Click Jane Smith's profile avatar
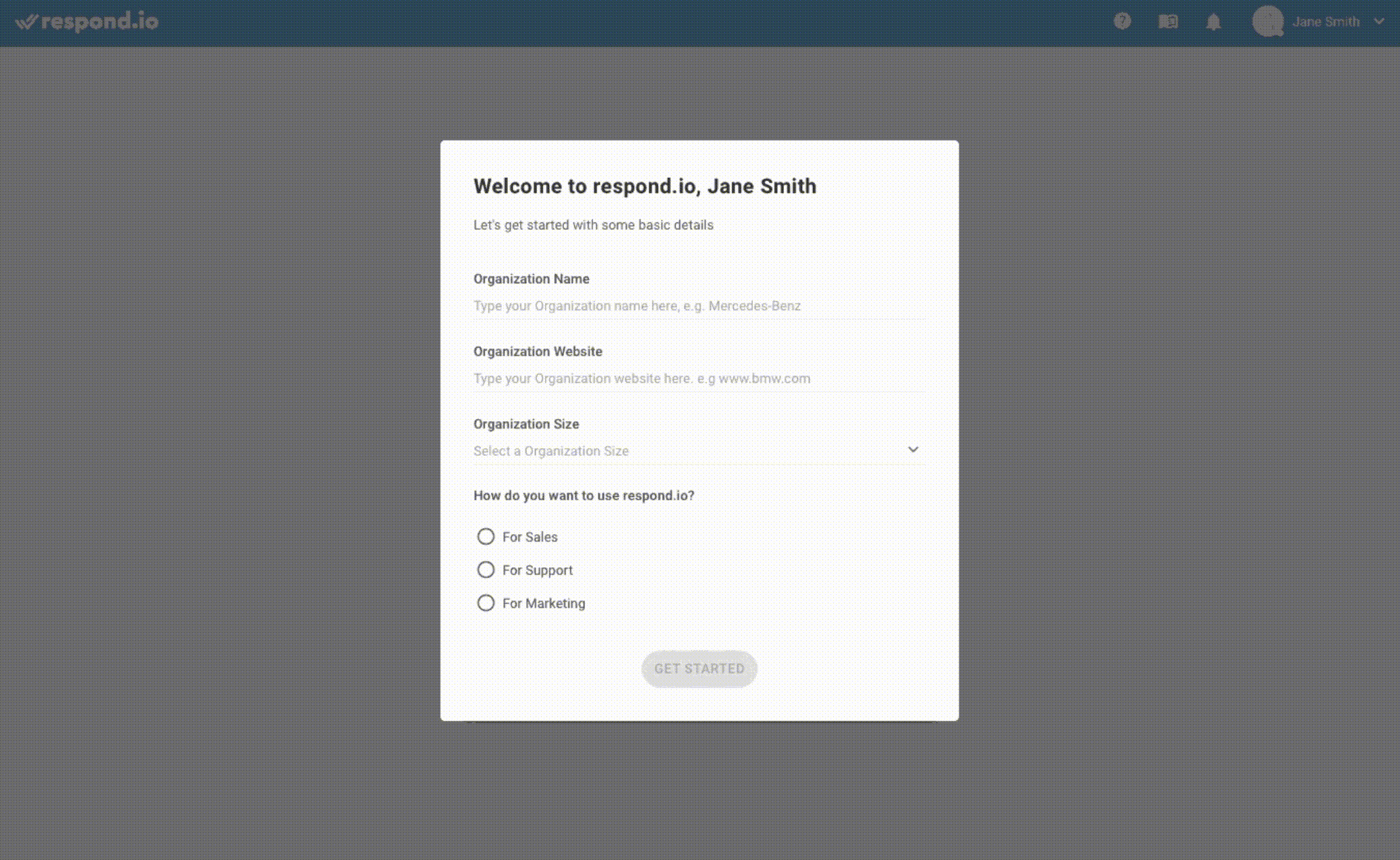 point(1267,22)
